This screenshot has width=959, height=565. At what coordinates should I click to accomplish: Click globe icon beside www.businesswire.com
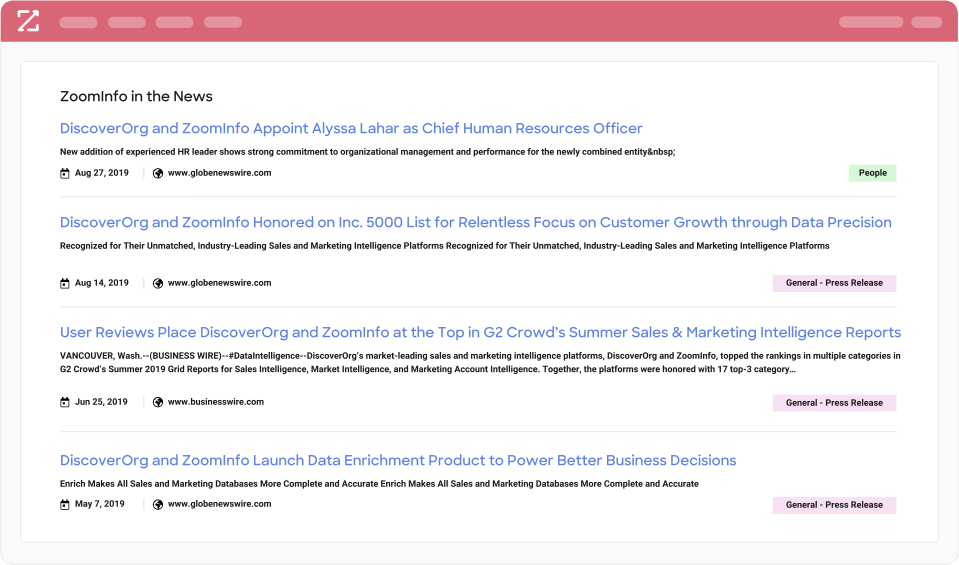tap(158, 402)
